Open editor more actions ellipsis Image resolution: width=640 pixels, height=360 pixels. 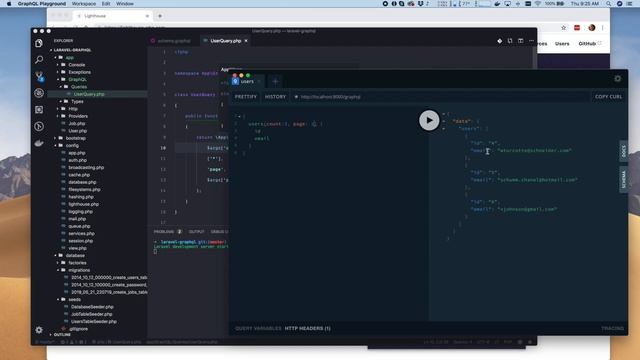(x=531, y=41)
